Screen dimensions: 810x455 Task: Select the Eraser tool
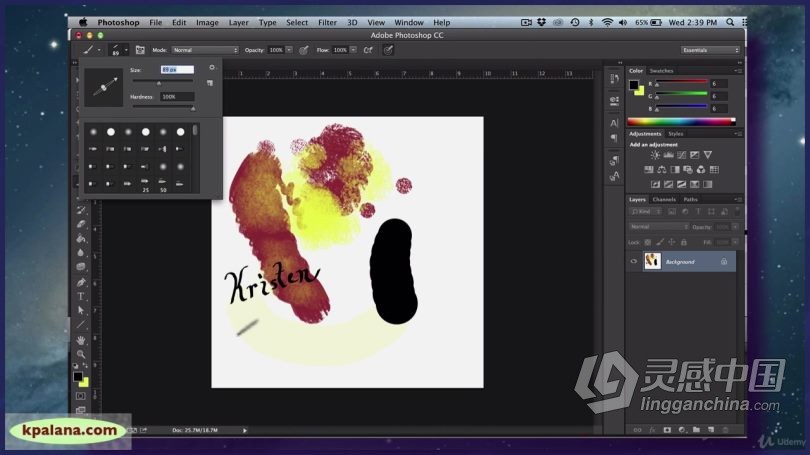coord(81,224)
